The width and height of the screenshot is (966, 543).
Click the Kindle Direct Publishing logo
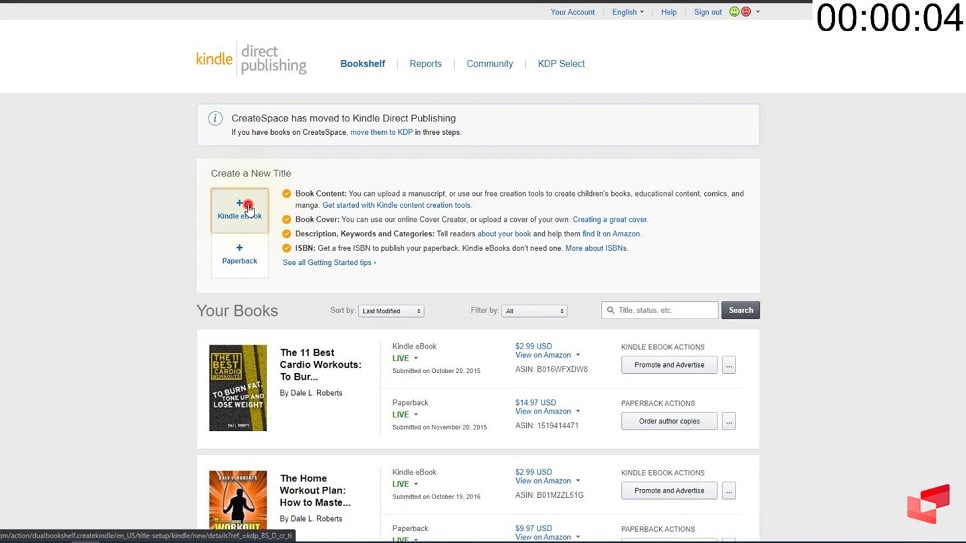click(x=251, y=59)
